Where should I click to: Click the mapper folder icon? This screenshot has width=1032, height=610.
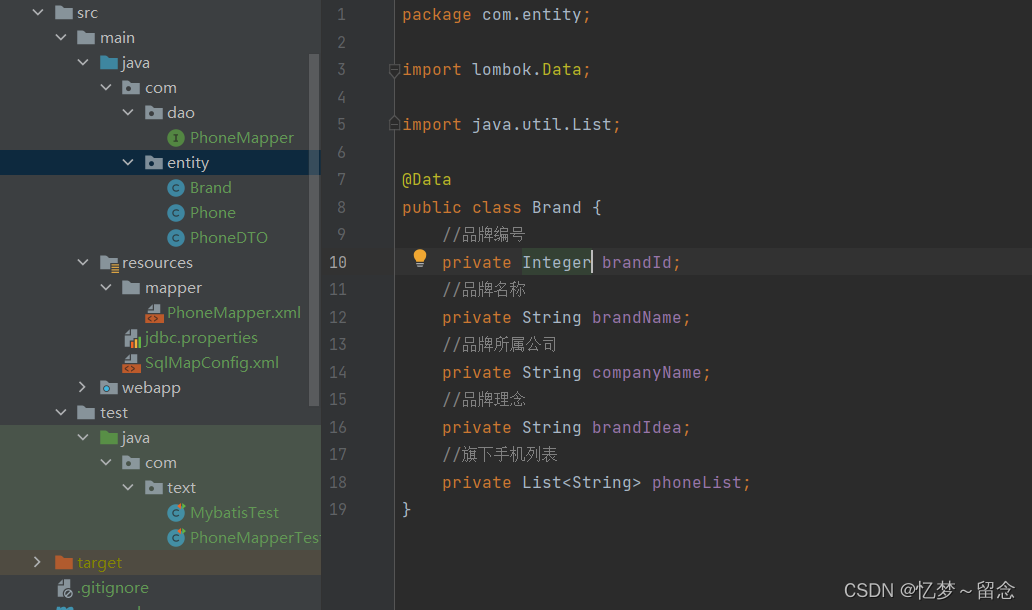point(131,288)
